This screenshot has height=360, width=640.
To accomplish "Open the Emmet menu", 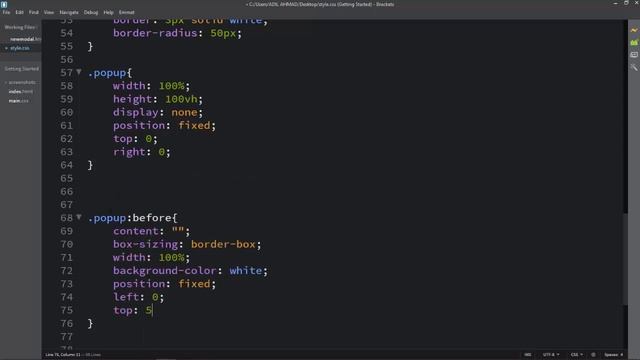I will point(126,12).
